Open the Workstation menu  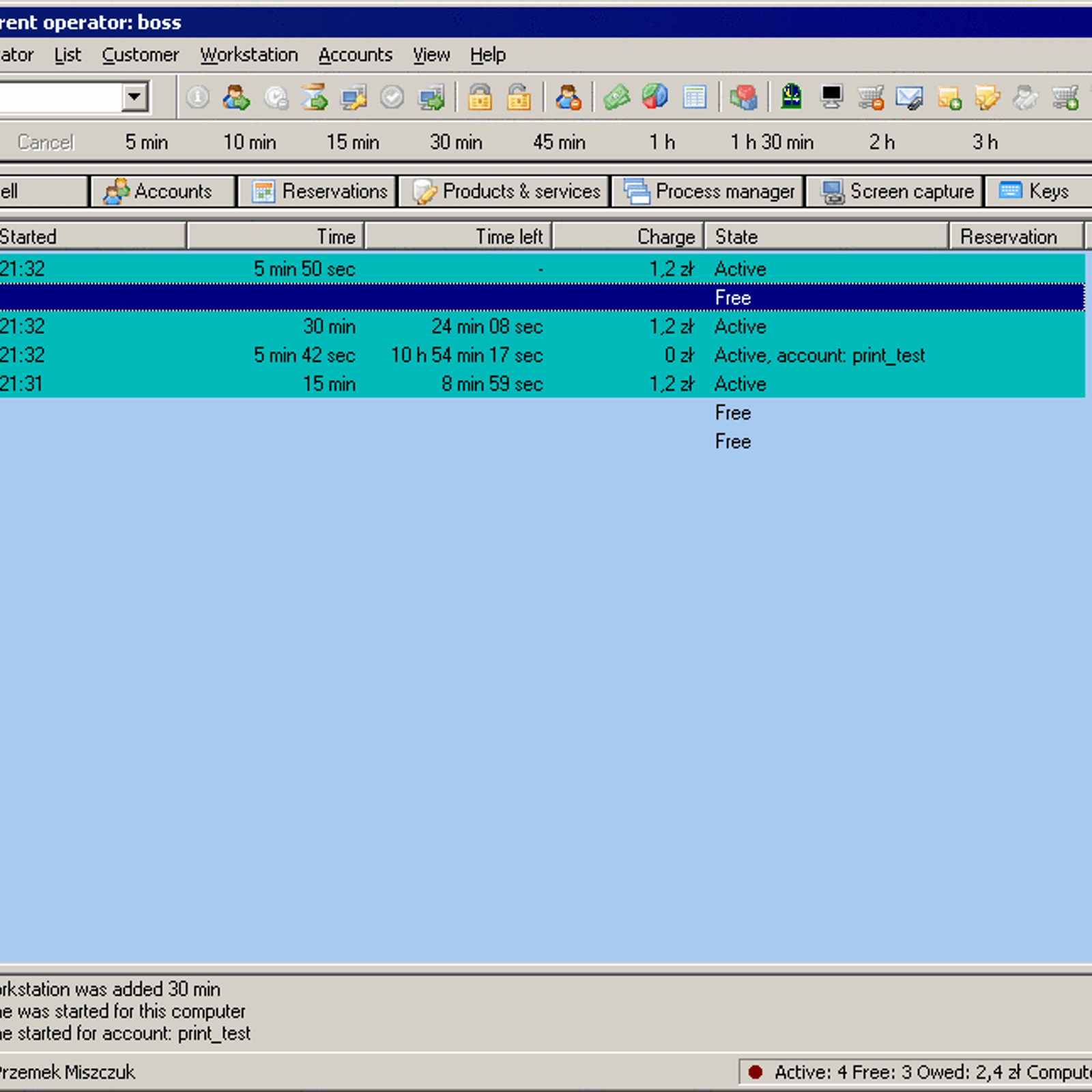coord(249,55)
